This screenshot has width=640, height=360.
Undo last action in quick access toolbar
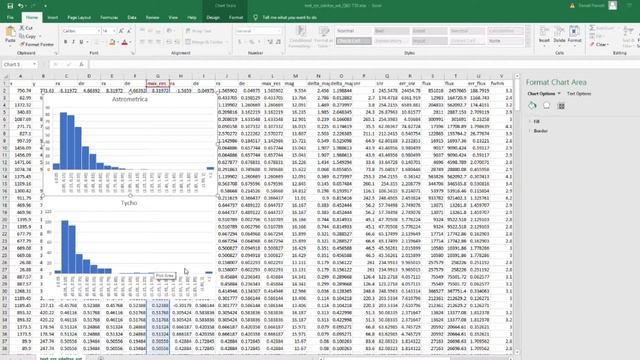(20, 6)
